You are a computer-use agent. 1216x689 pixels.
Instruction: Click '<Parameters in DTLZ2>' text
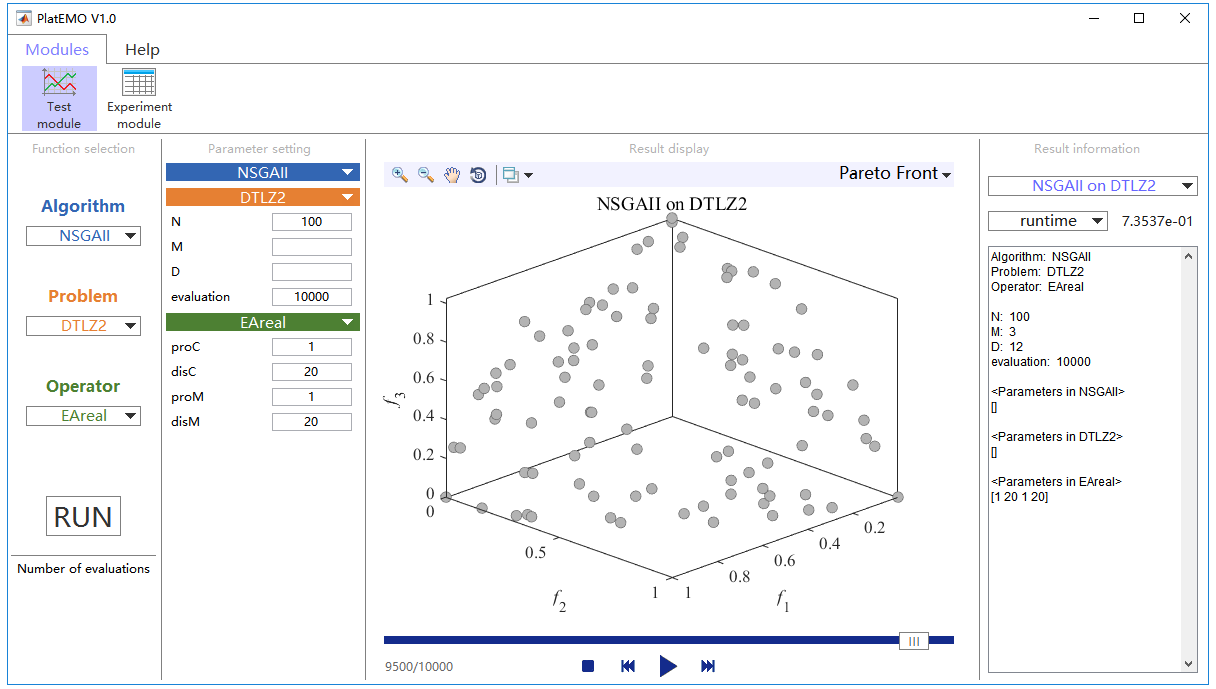pyautogui.click(x=1057, y=437)
